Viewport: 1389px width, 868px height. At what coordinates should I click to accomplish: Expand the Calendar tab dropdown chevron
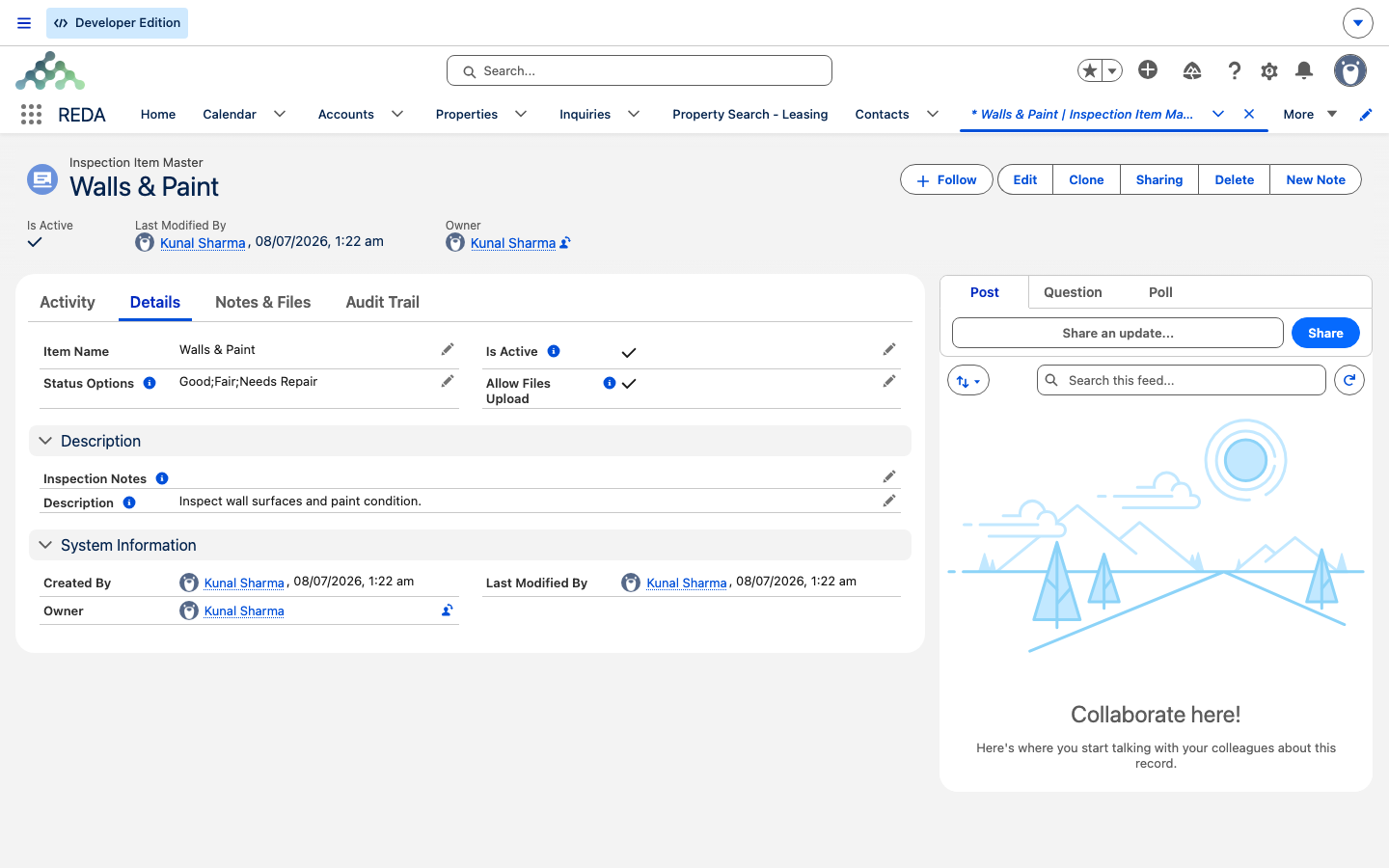click(280, 114)
